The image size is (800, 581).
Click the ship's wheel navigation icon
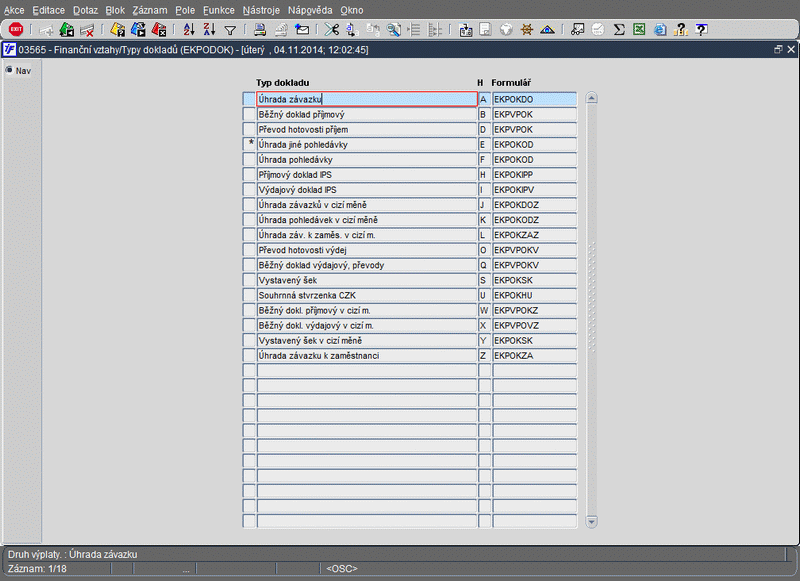pyautogui.click(x=527, y=30)
